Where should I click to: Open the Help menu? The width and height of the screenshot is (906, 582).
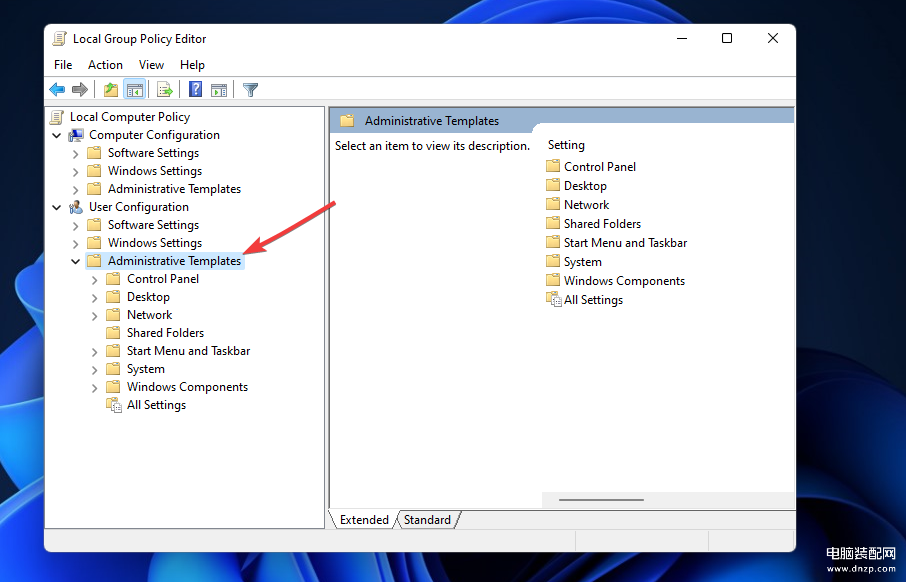pyautogui.click(x=192, y=65)
